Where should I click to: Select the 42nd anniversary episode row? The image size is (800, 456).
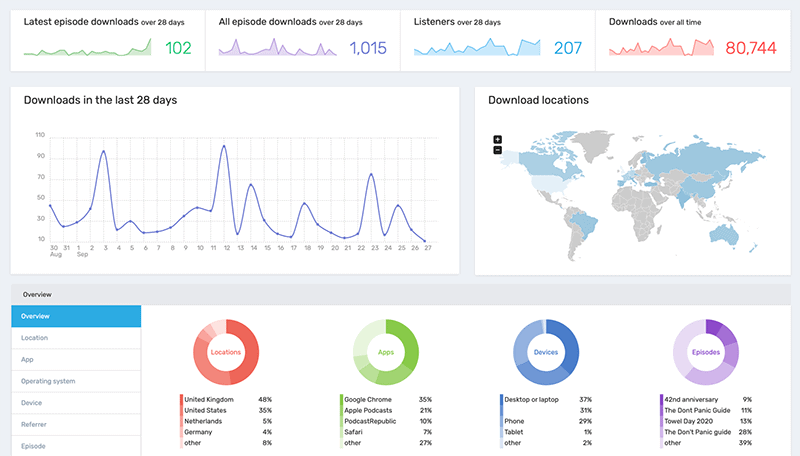706,399
